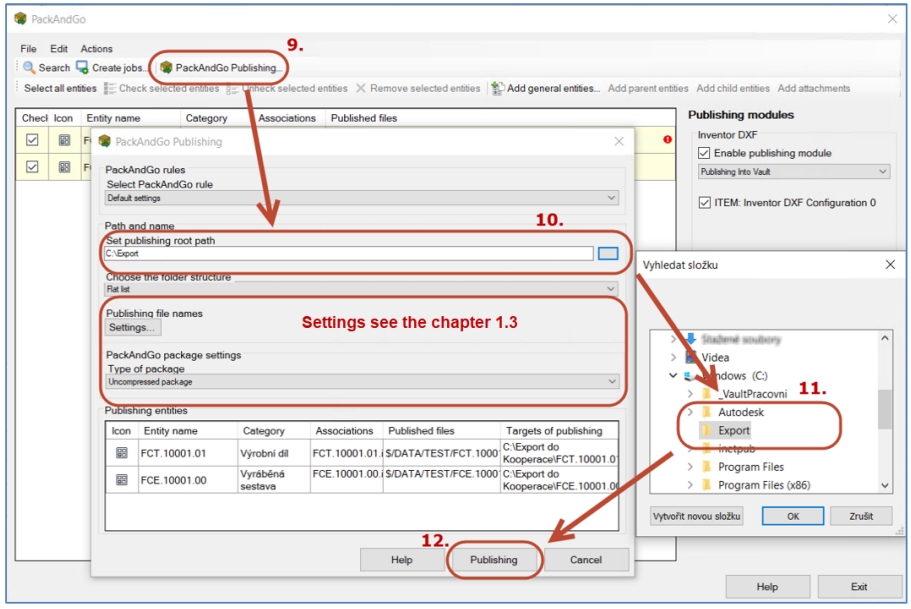Toggle ITEM: Inventor DXF Configuration 0 checkbox

point(704,203)
